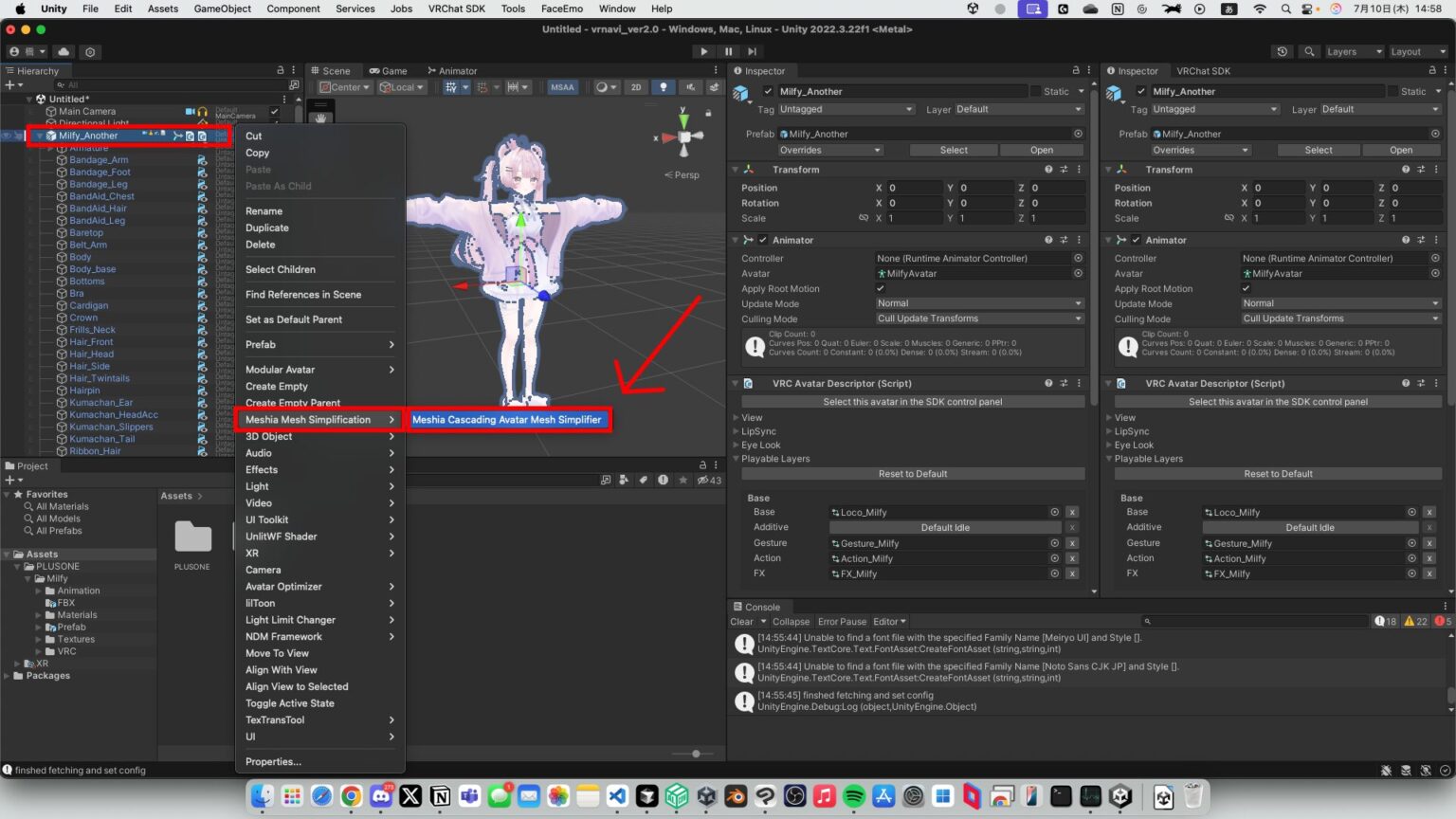This screenshot has height=819, width=1456.
Task: Disable Apply Root Motion in the Animator
Action: point(882,288)
